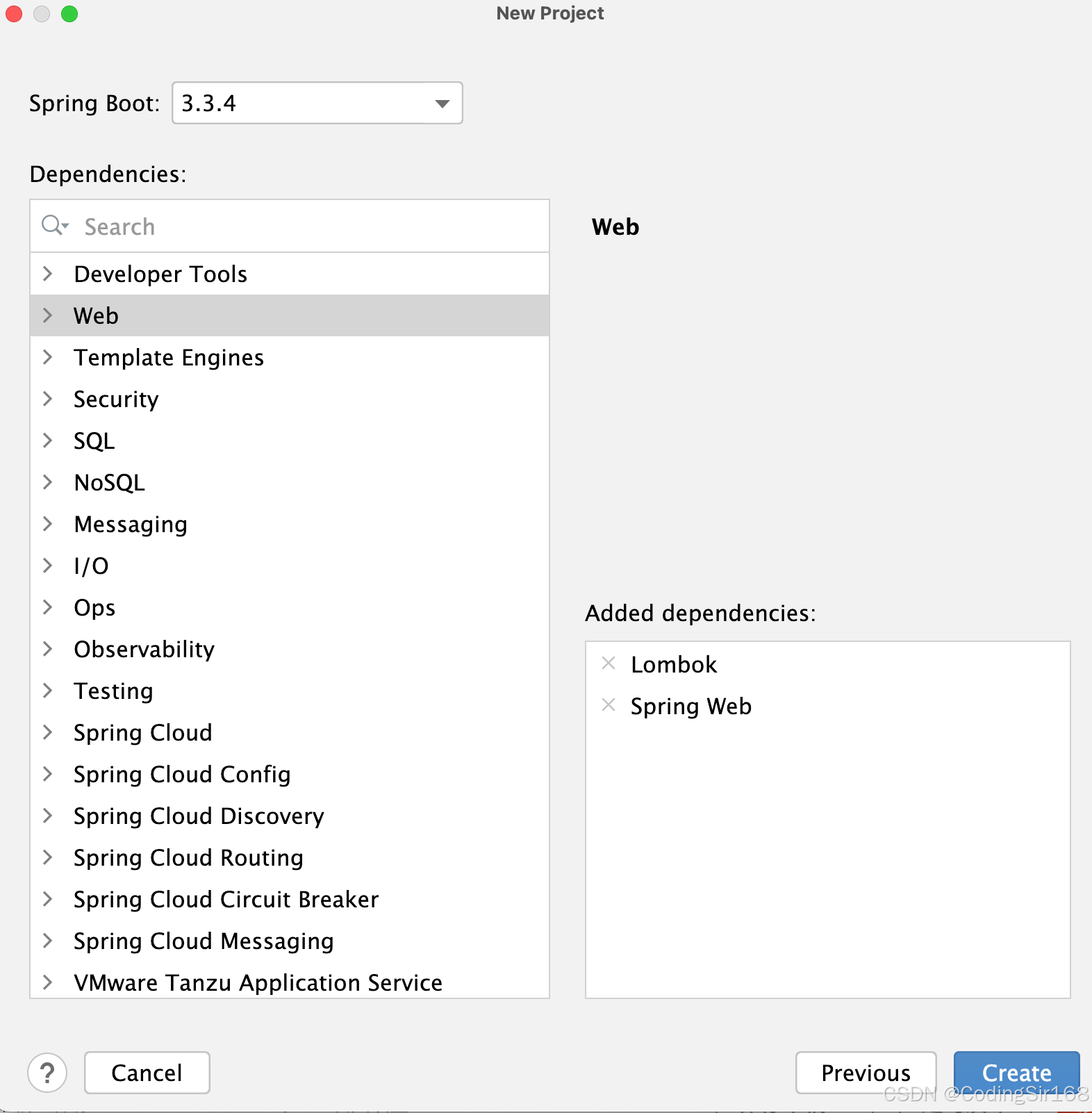Image resolution: width=1092 pixels, height=1113 pixels.
Task: Expand the Web category chevron
Action: click(x=48, y=315)
